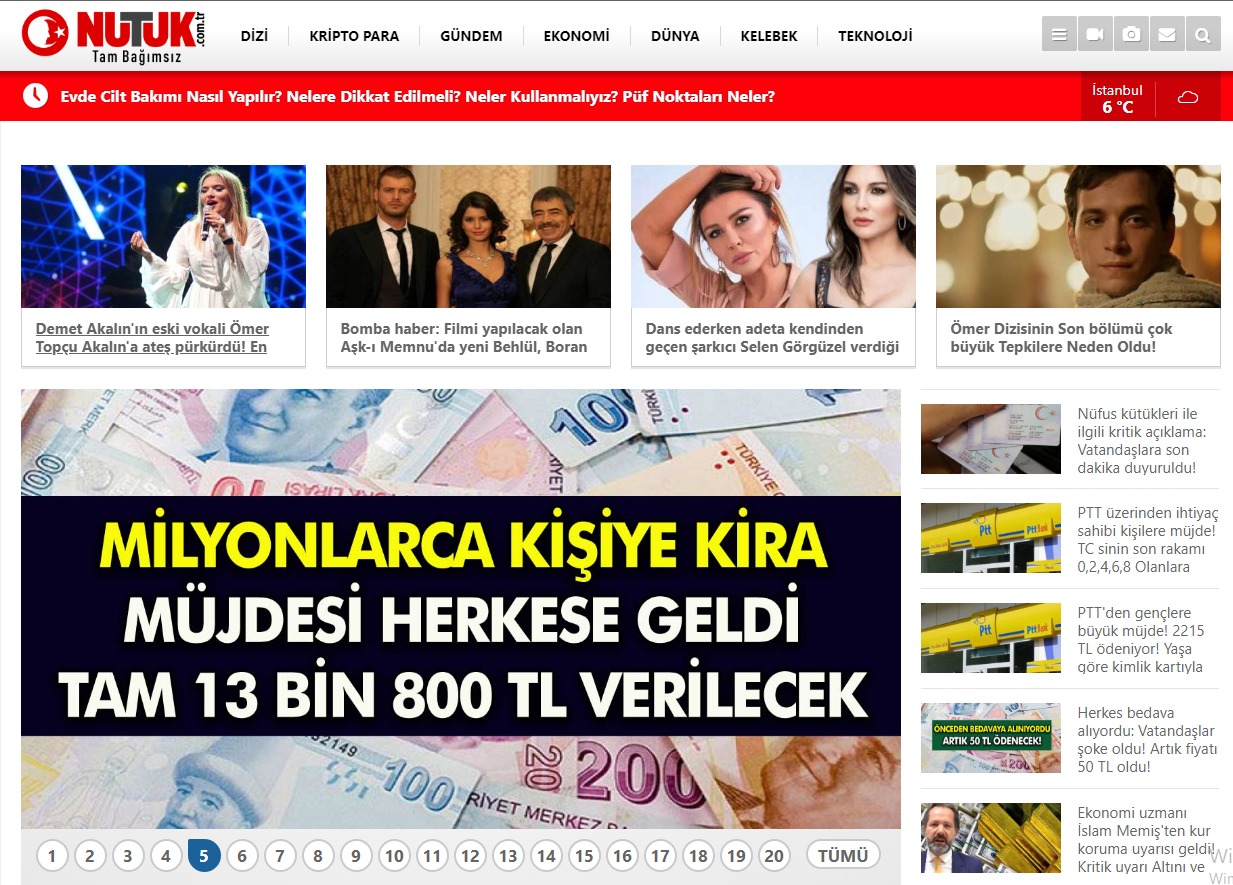Click the clock icon in red ticker
Viewport: 1233px width, 885px height.
pyautogui.click(x=35, y=96)
